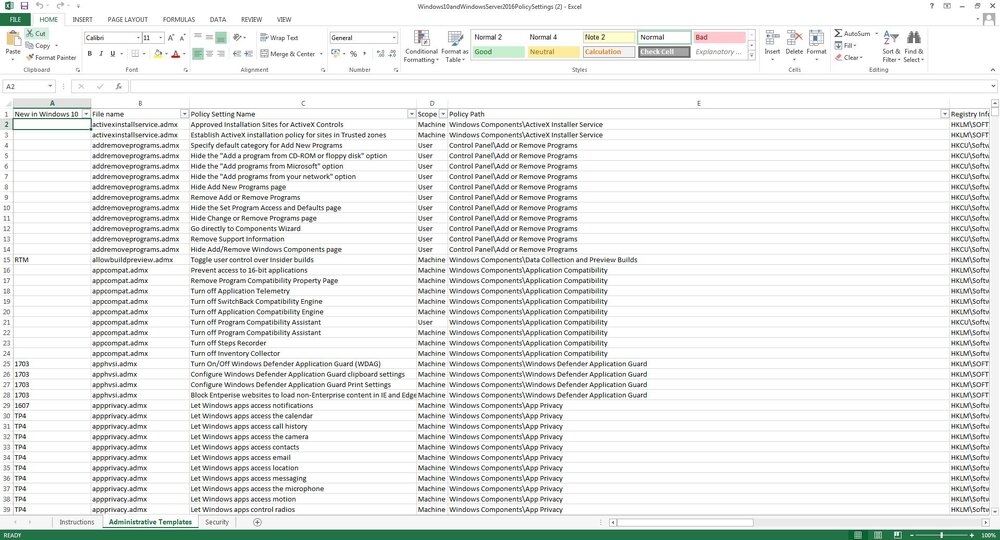Apply the Good cell style
1000x540 pixels.
pyautogui.click(x=498, y=52)
